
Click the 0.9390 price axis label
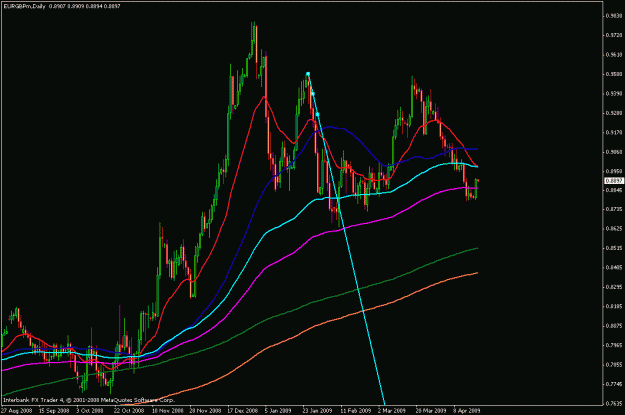point(614,93)
